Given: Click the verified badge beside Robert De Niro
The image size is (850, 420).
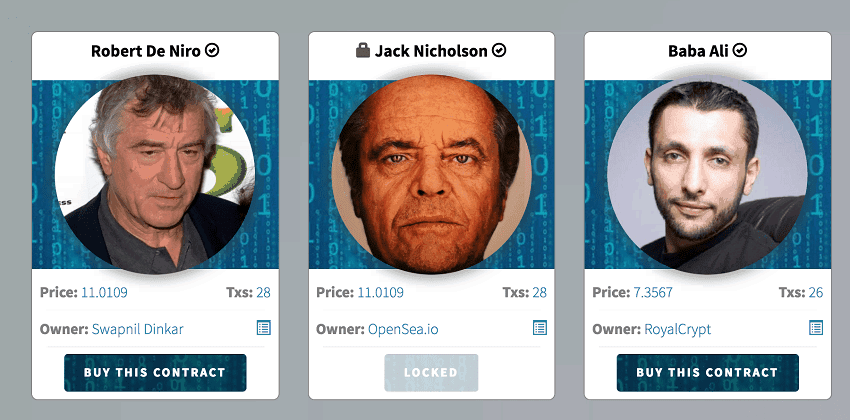Looking at the screenshot, I should [212, 50].
